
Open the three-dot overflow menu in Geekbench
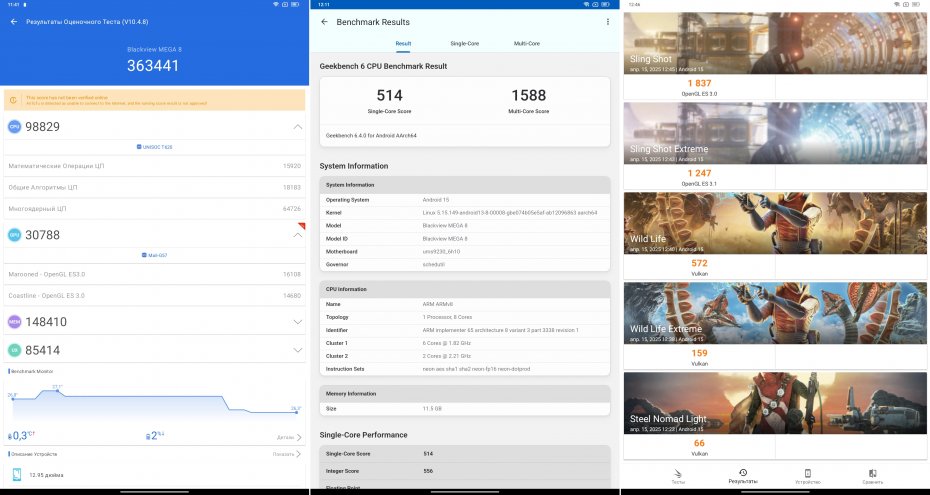coord(607,22)
